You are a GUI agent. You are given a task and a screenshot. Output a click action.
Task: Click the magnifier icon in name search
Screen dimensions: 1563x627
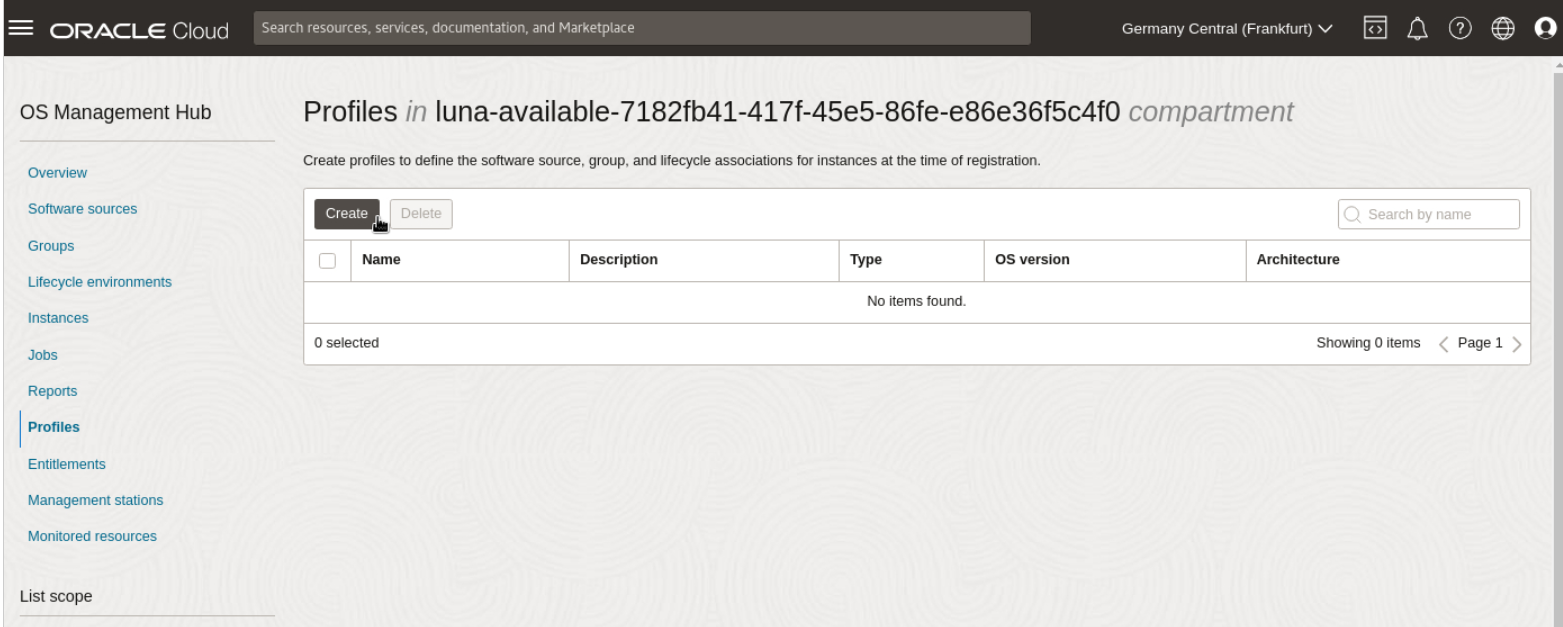tap(1353, 214)
